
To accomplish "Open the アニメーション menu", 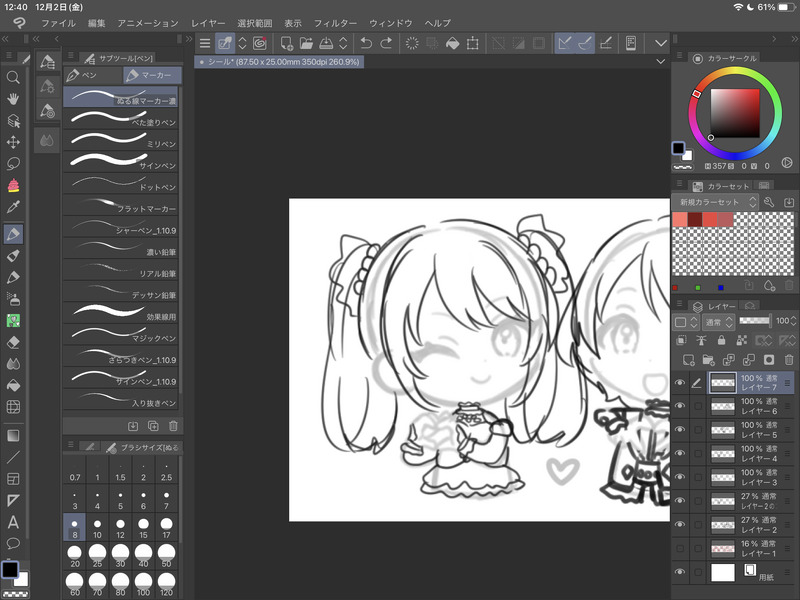I will [148, 23].
